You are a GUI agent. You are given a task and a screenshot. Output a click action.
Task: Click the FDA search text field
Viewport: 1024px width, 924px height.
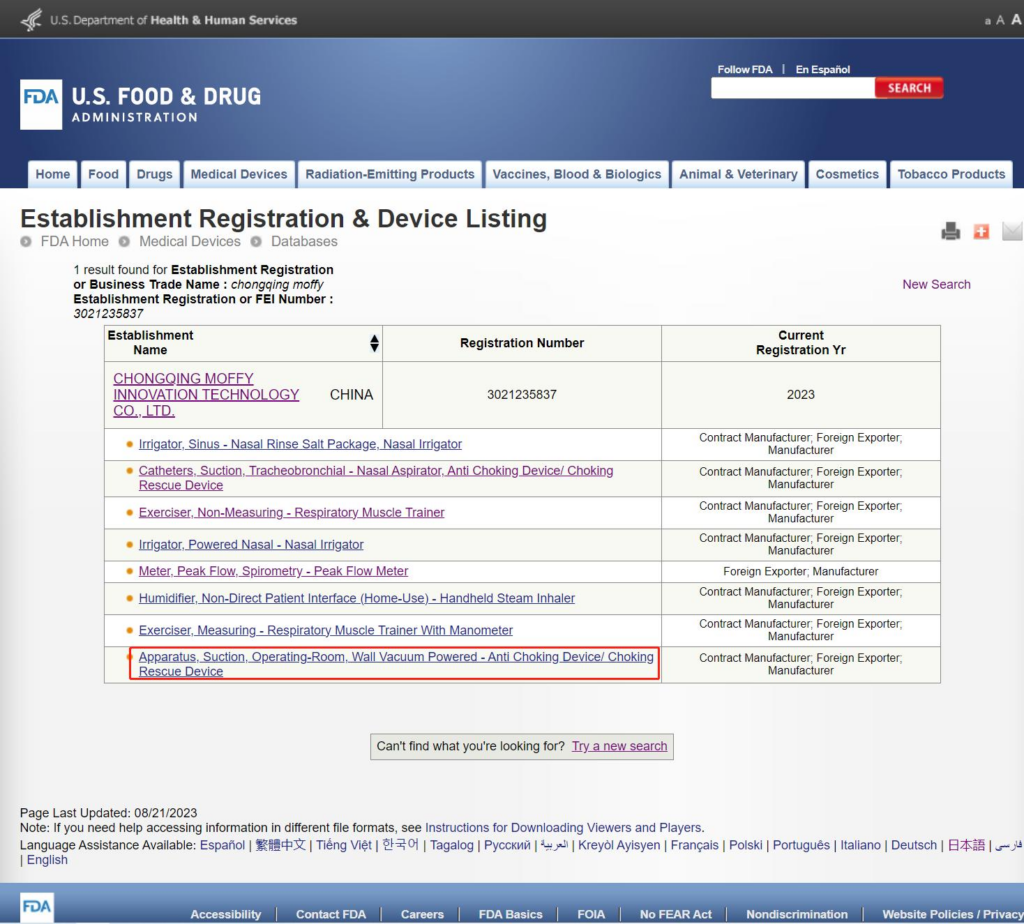[792, 88]
